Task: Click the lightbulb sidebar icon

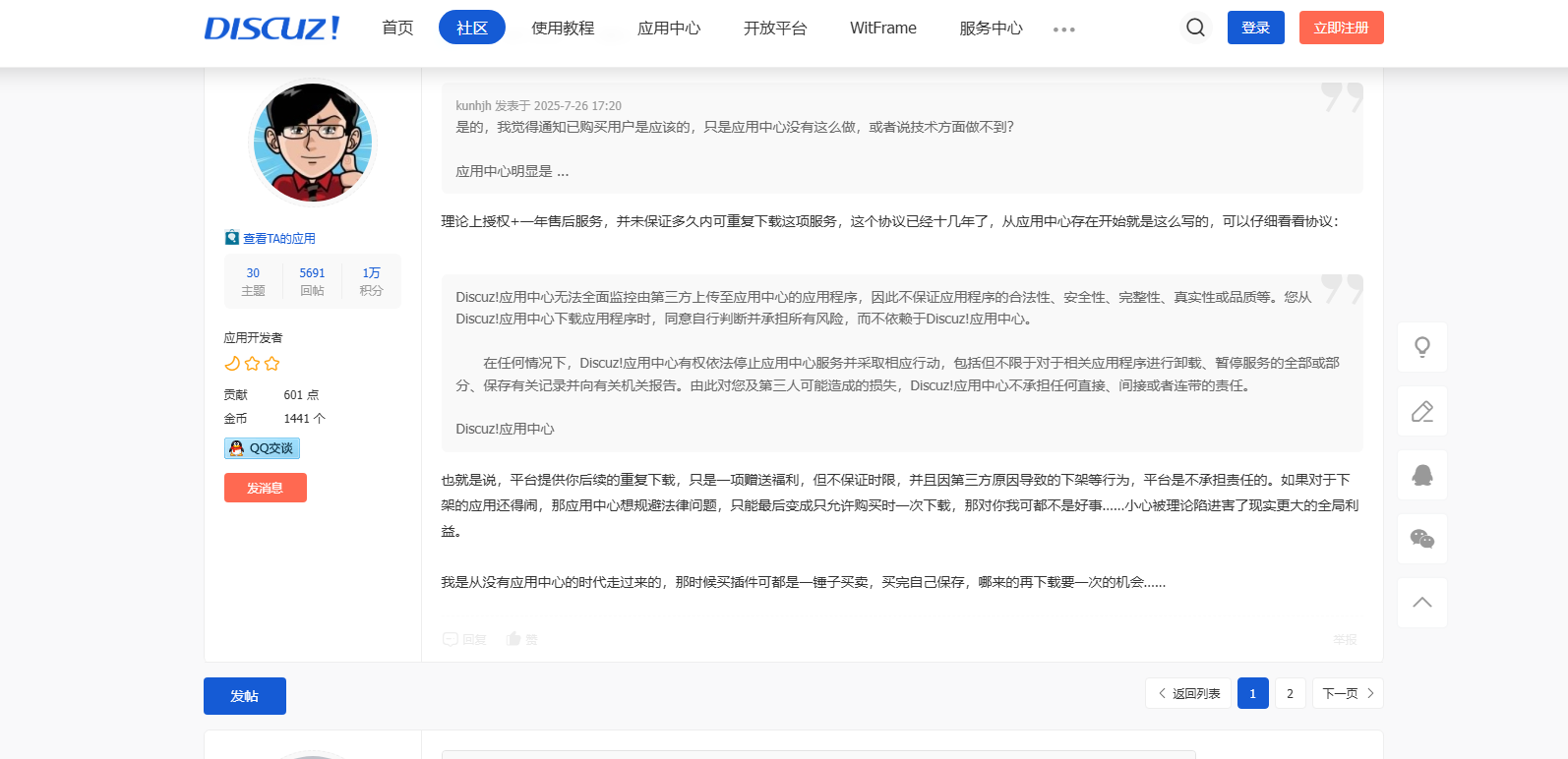Action: 1422,347
